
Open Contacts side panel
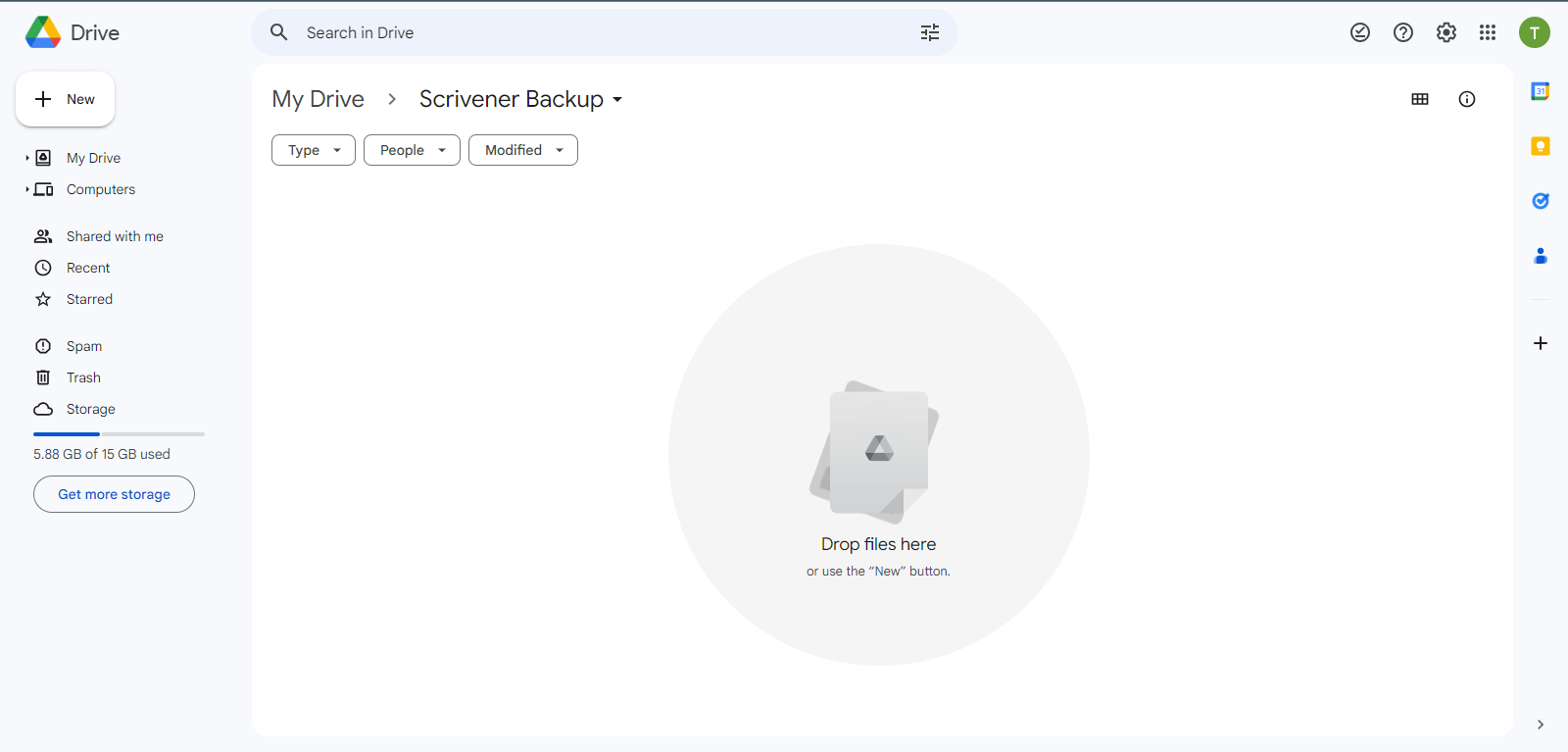[1541, 256]
